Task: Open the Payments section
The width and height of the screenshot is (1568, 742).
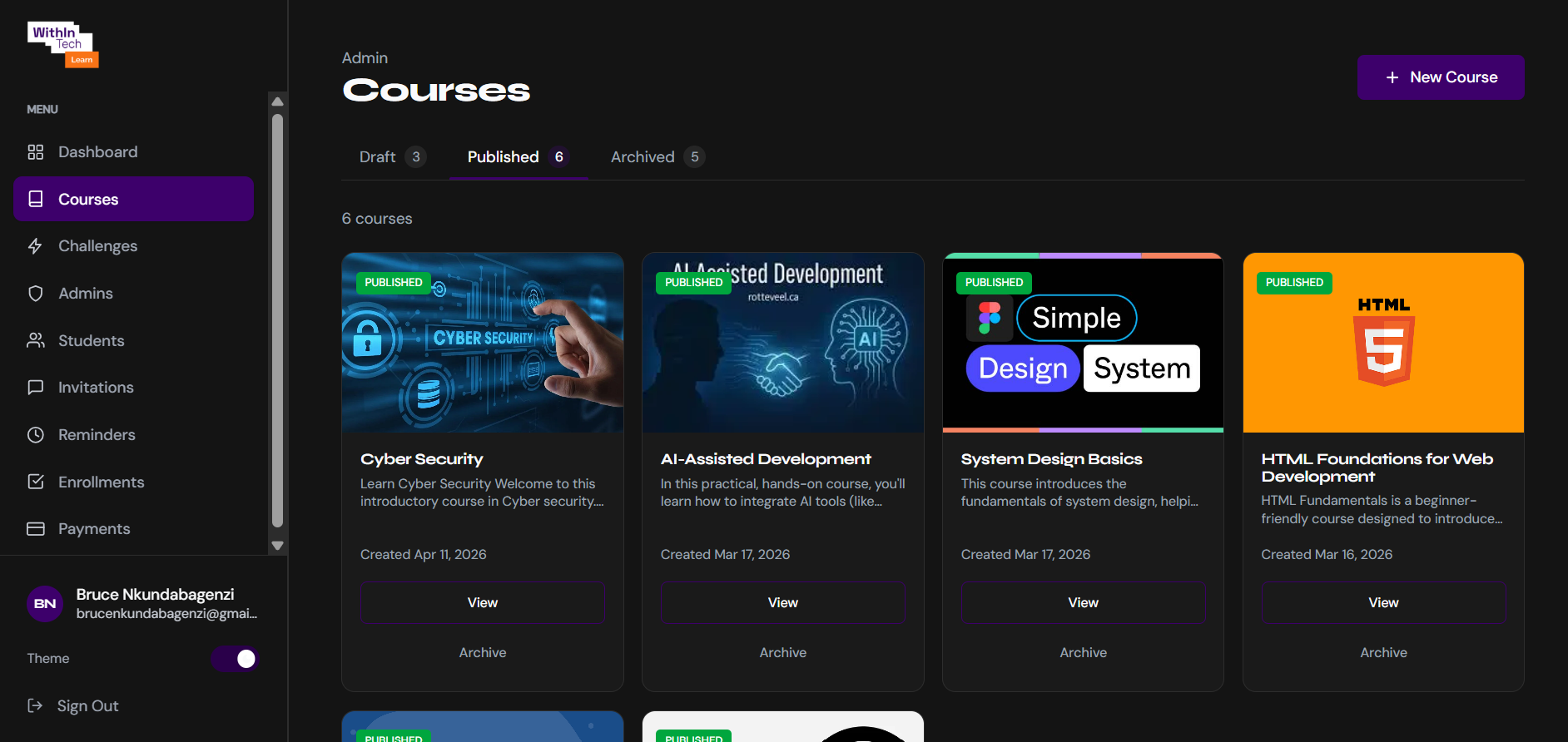Action: tap(133, 529)
